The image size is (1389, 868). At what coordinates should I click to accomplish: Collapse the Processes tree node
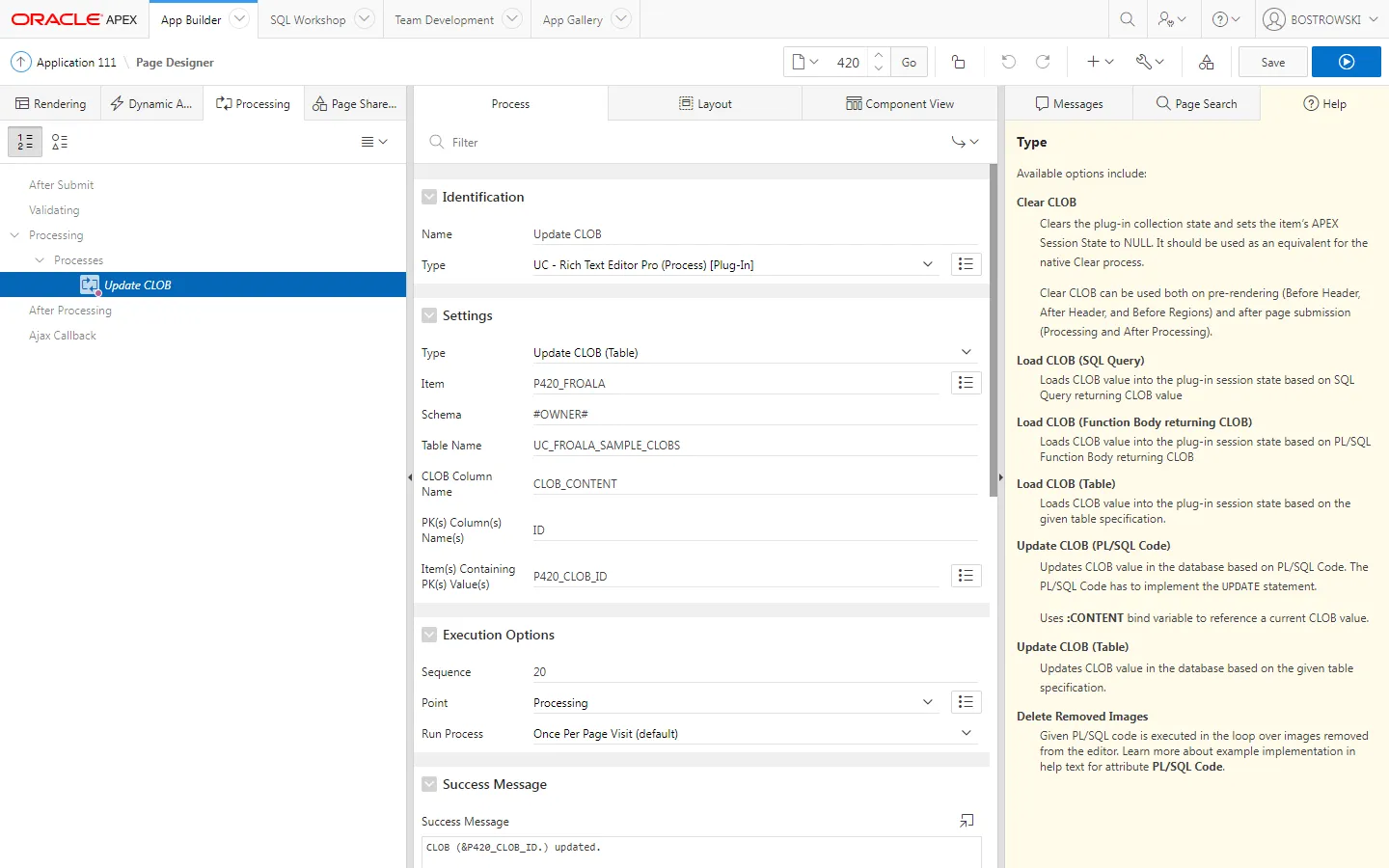click(40, 260)
